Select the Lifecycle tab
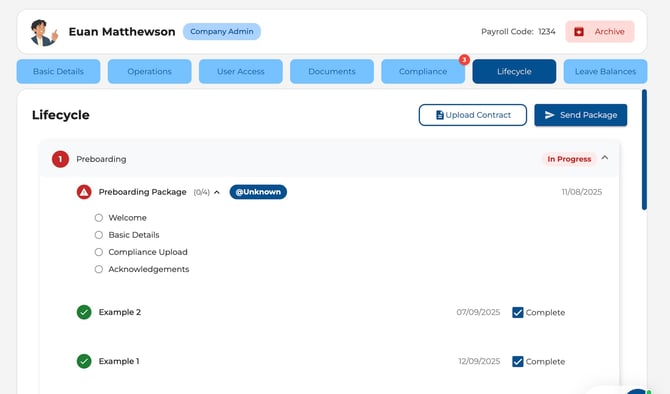 coord(514,71)
